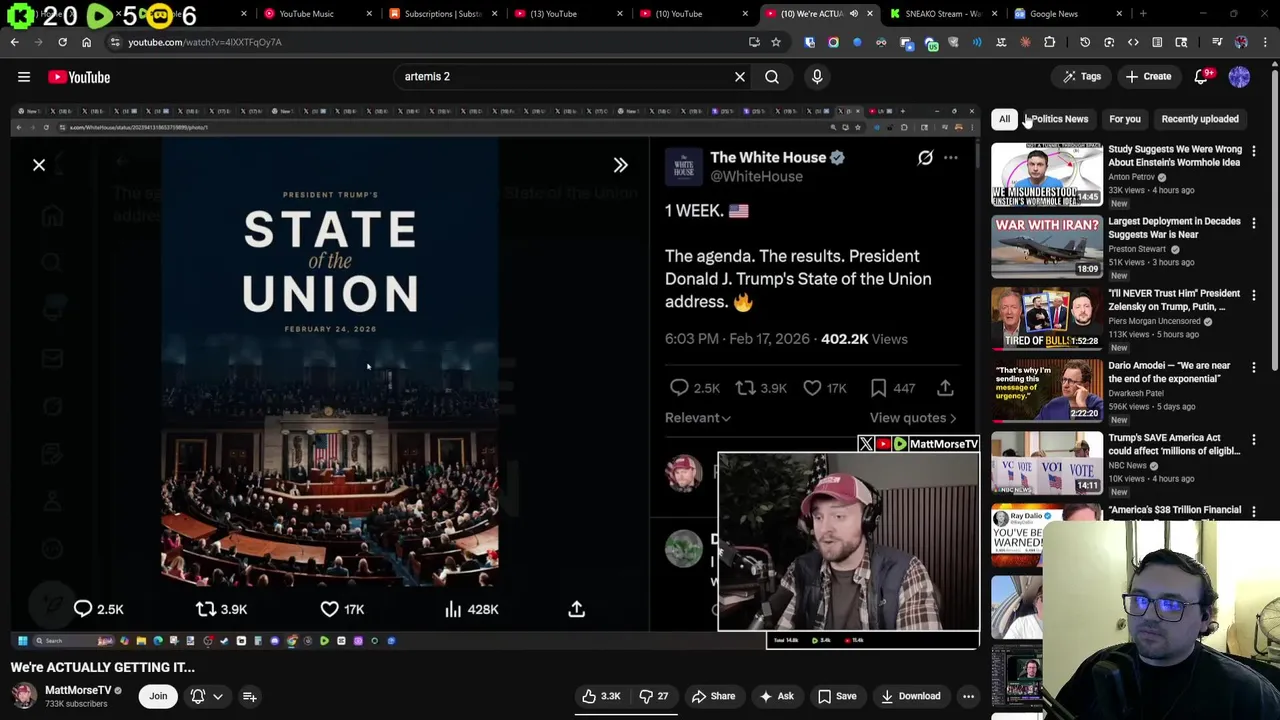Viewport: 1280px width, 720px height.
Task: Clear the search box with the X icon
Action: coord(740,77)
